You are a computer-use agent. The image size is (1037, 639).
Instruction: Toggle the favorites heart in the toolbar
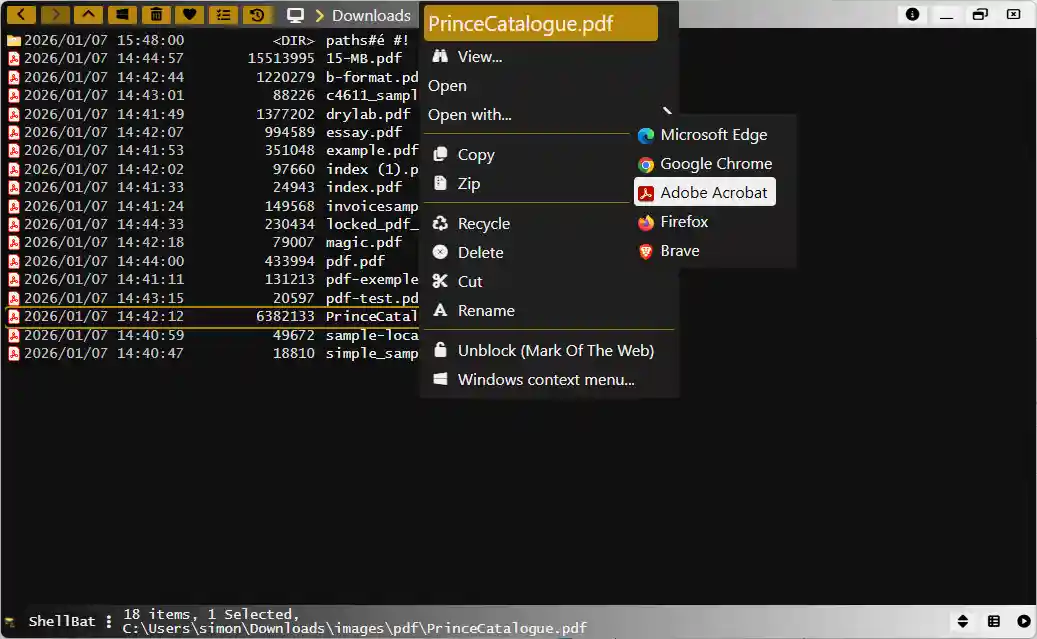pyautogui.click(x=188, y=15)
